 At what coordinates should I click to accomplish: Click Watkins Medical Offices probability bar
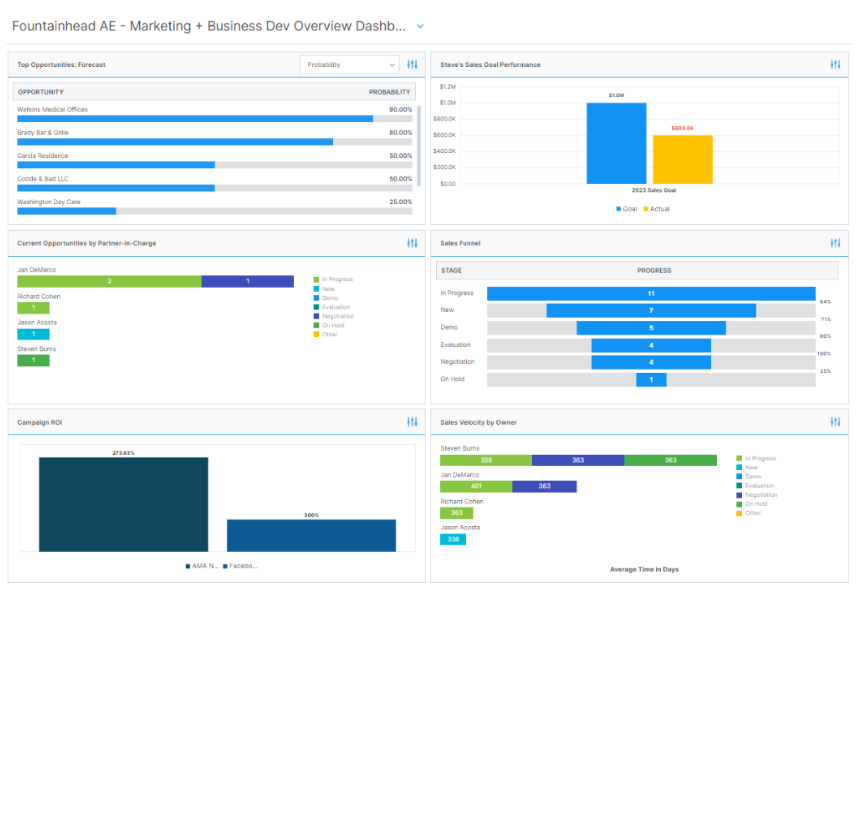[x=195, y=118]
